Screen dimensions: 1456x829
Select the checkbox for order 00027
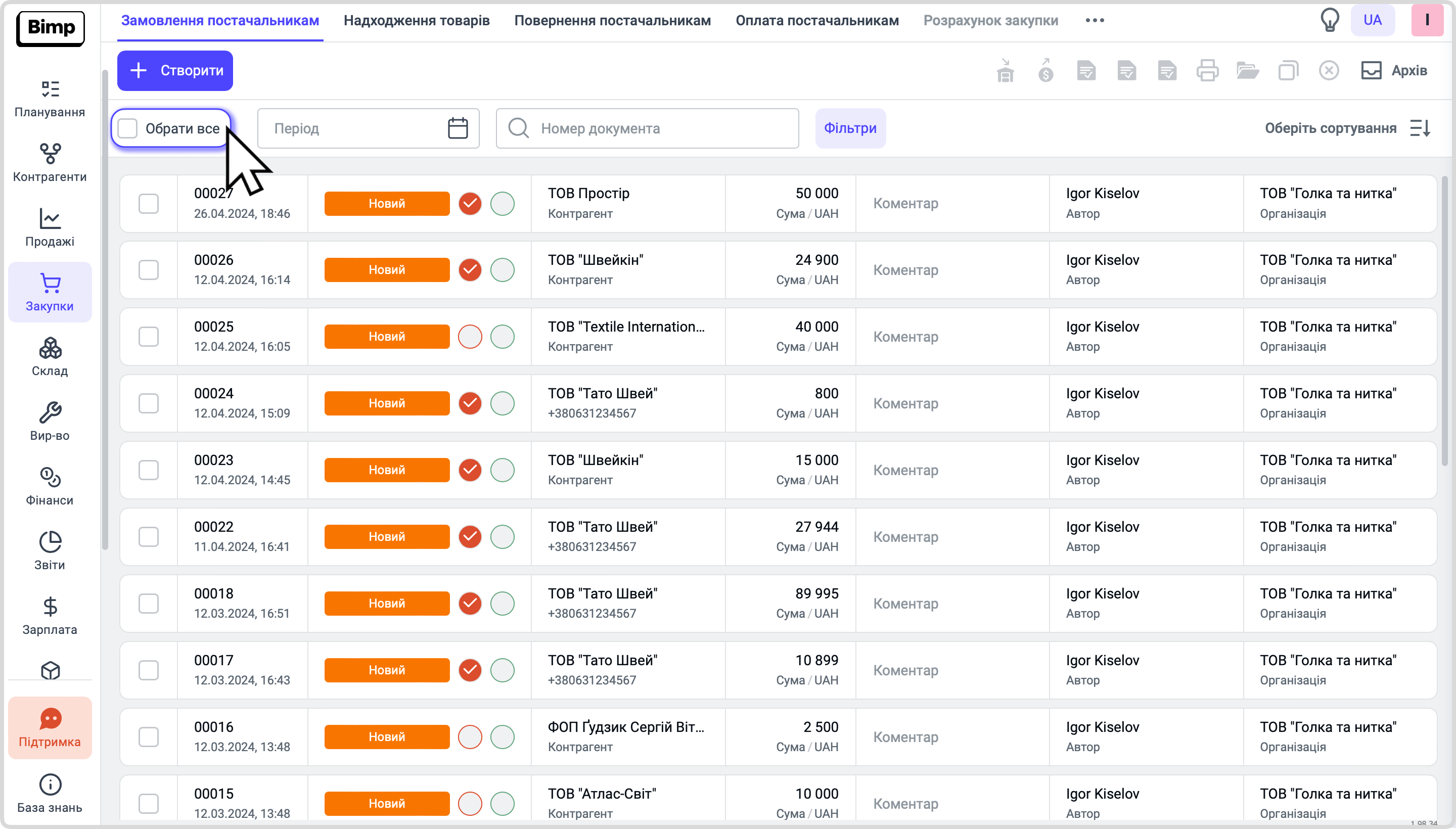149,203
